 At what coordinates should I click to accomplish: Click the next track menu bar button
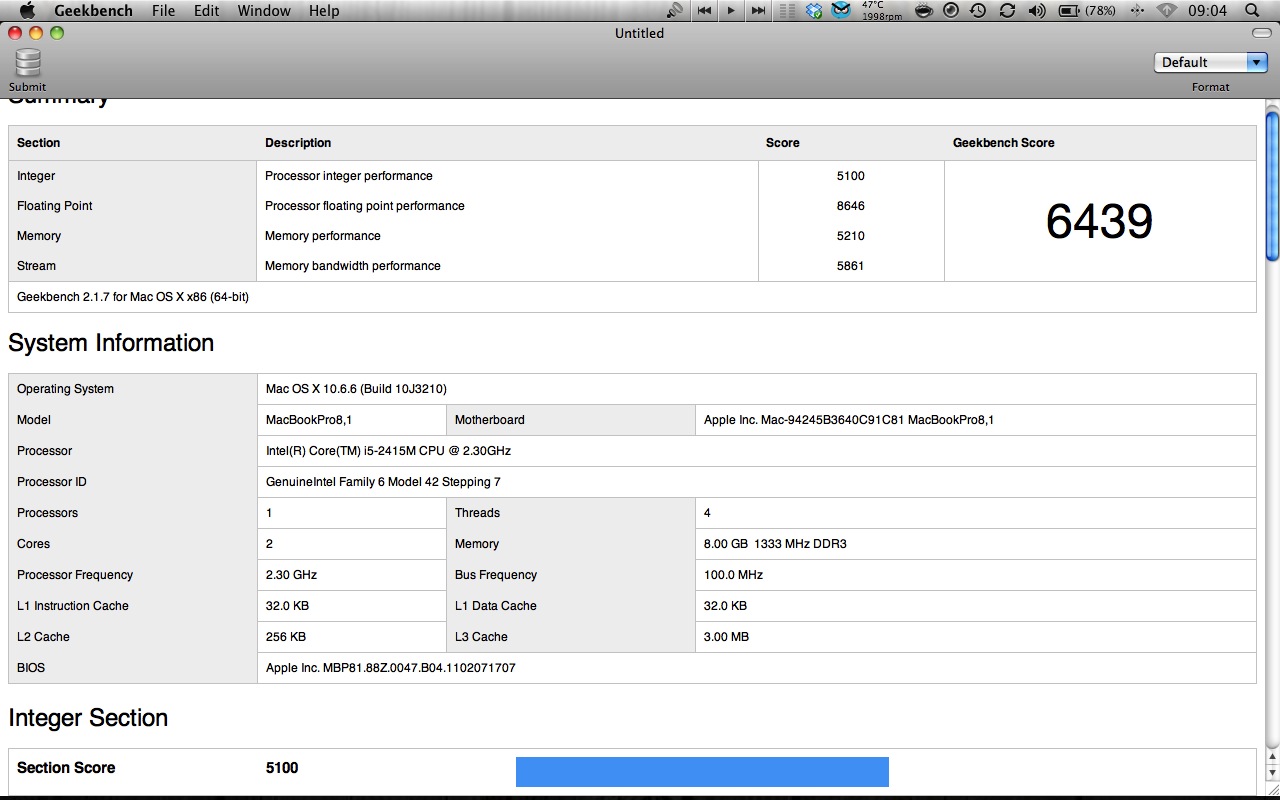(x=759, y=10)
